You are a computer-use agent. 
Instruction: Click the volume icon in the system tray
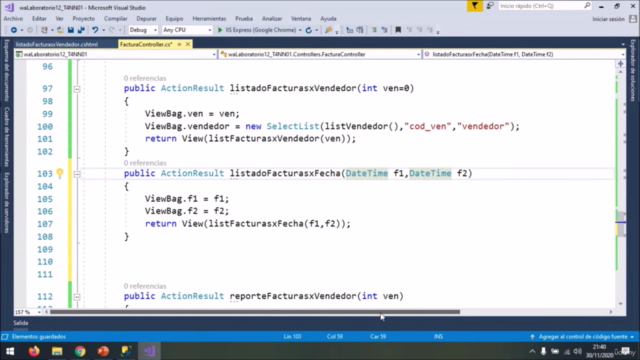click(577, 351)
